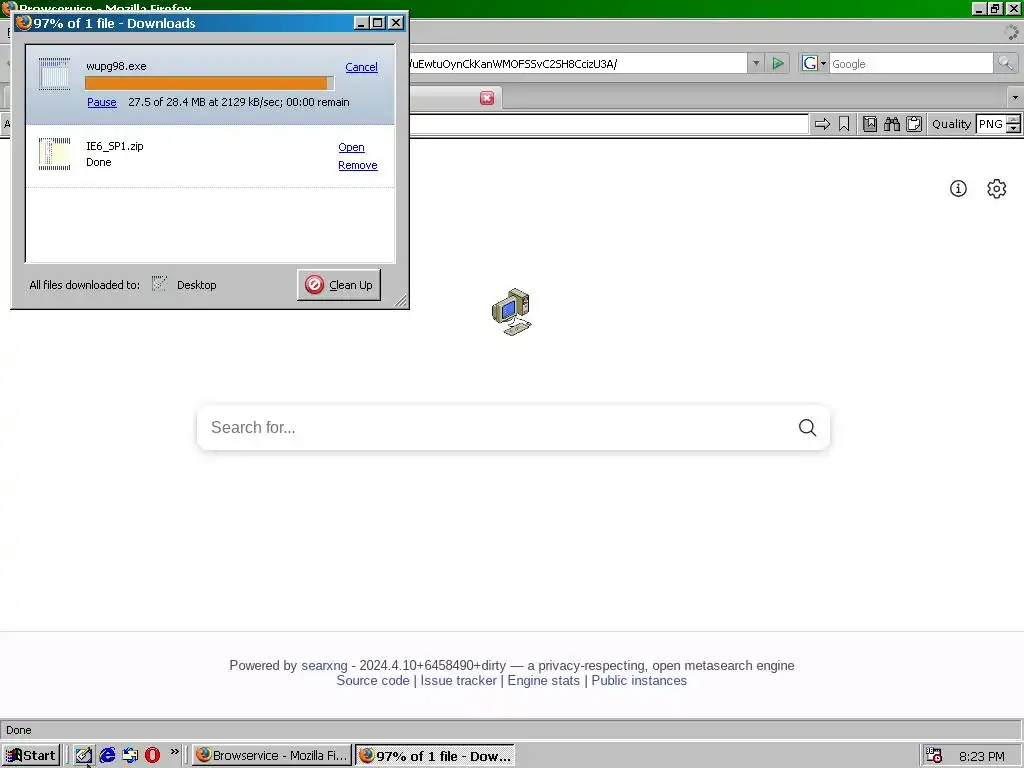
Task: Click the Browservice go arrow icon
Action: [x=822, y=124]
